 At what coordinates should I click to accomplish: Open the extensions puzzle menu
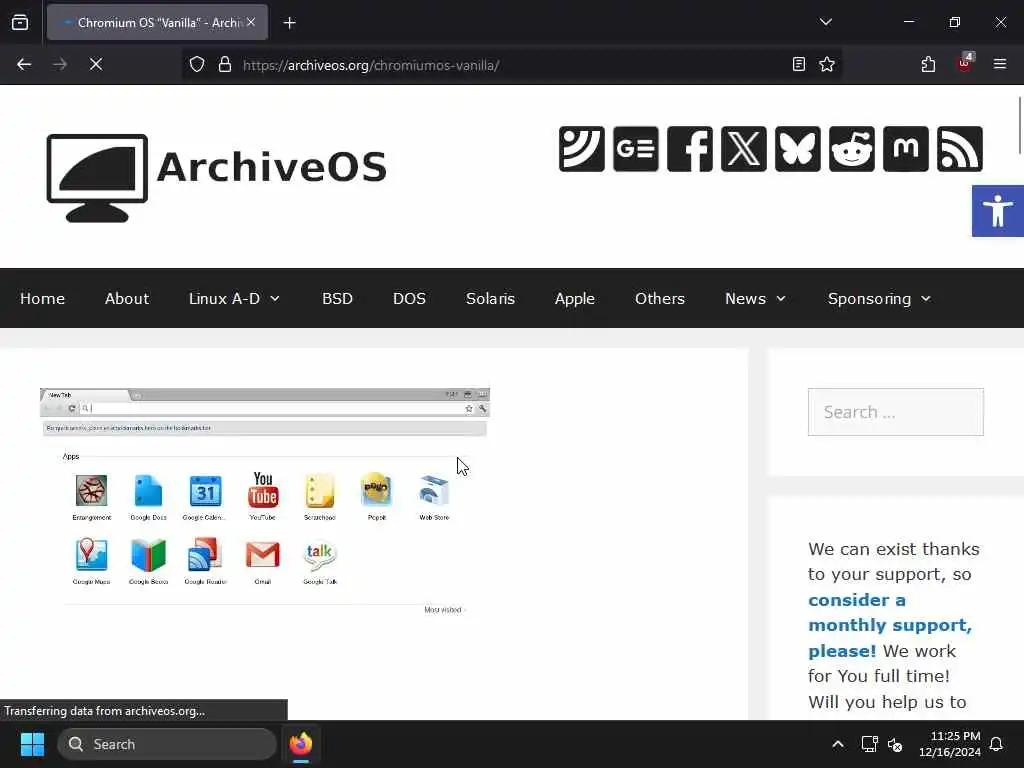928,64
